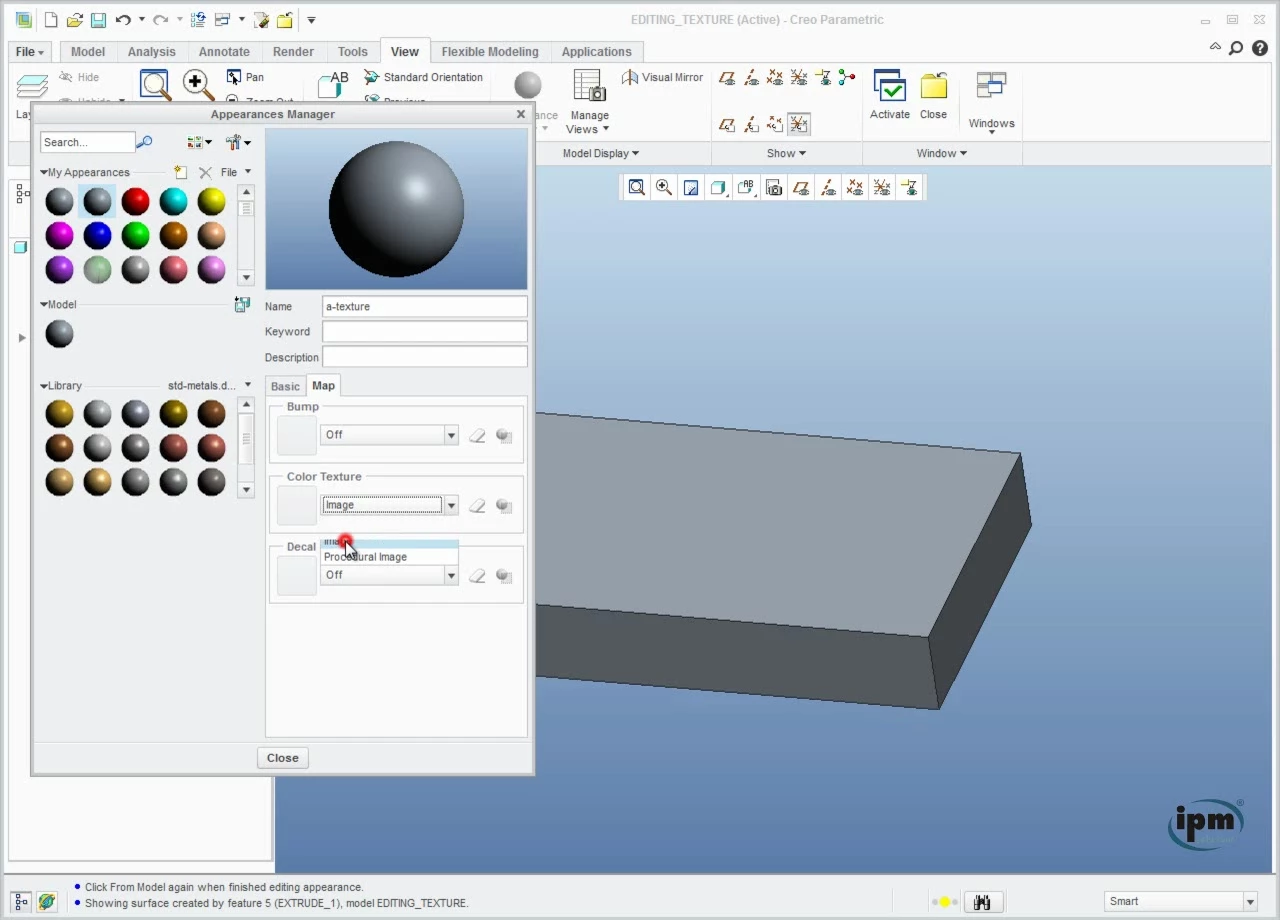Select the red appearance sphere

pyautogui.click(x=135, y=201)
